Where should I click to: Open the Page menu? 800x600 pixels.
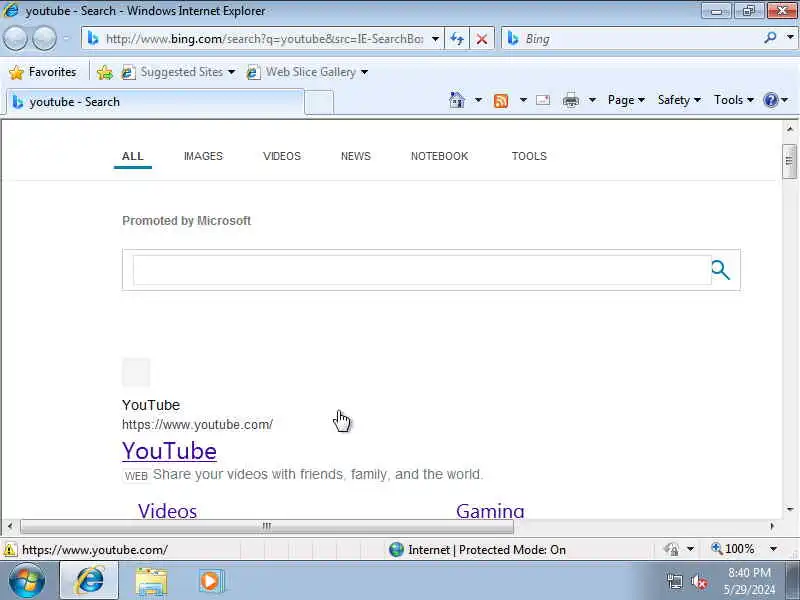(626, 100)
